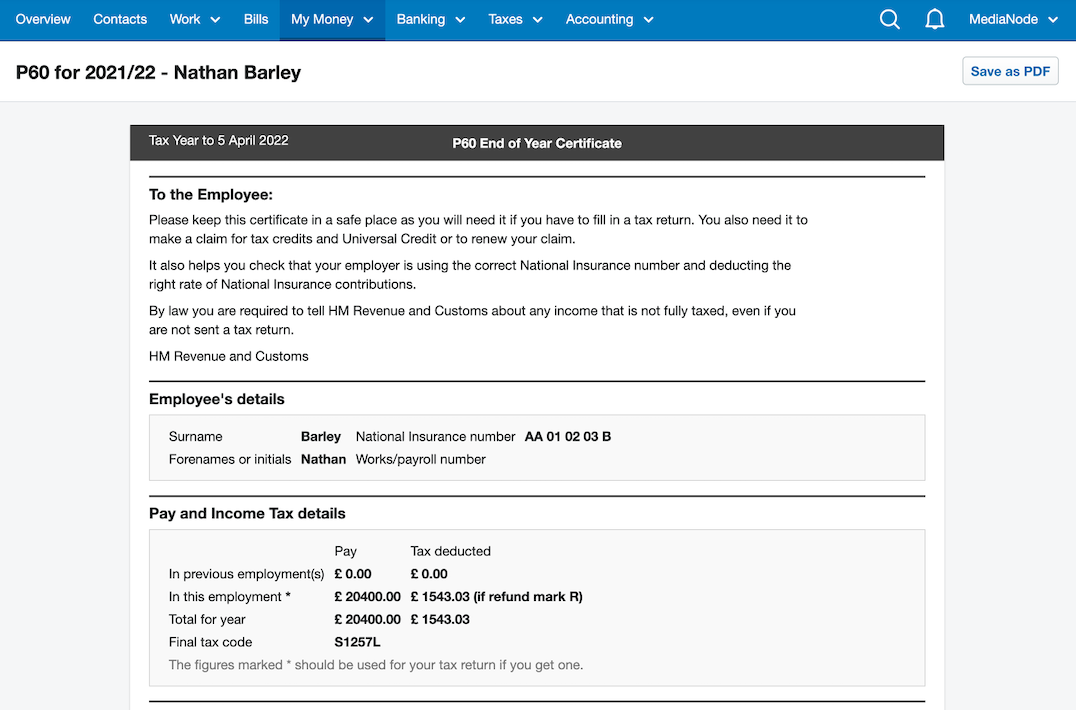Screen dimensions: 1076x710
Task: Click the magnifying glass in the navigation bar
Action: (x=889, y=19)
